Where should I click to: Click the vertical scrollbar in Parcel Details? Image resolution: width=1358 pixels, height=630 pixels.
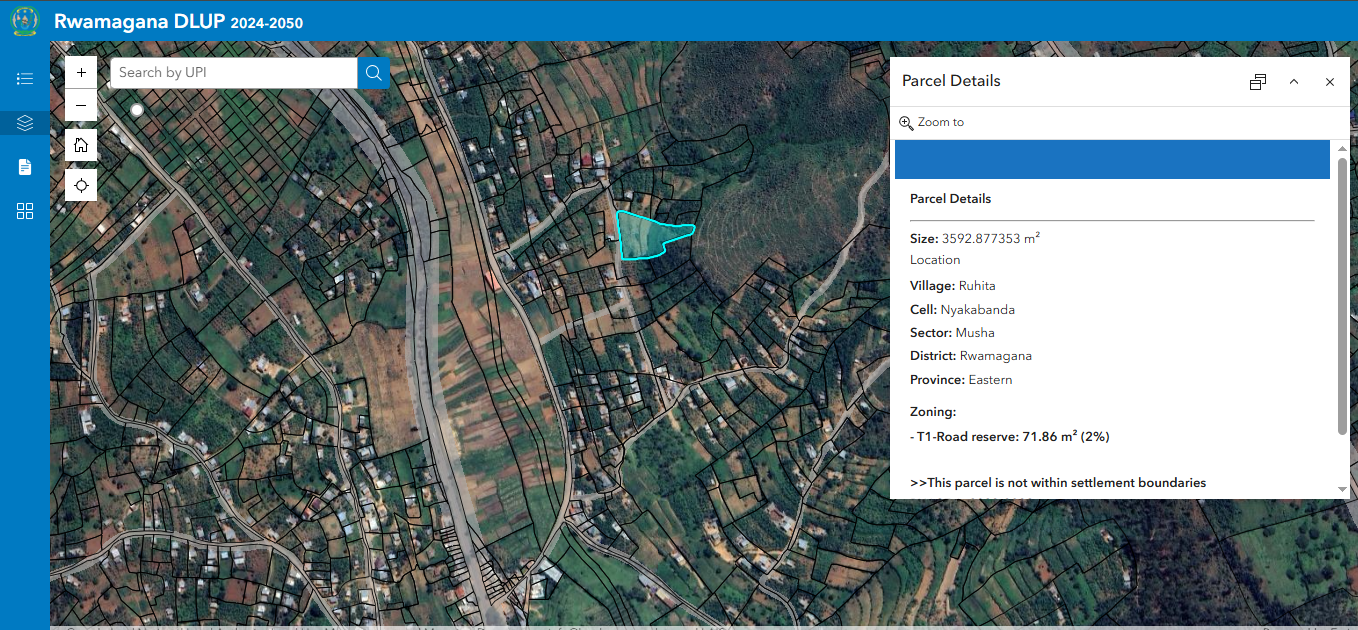click(x=1342, y=295)
